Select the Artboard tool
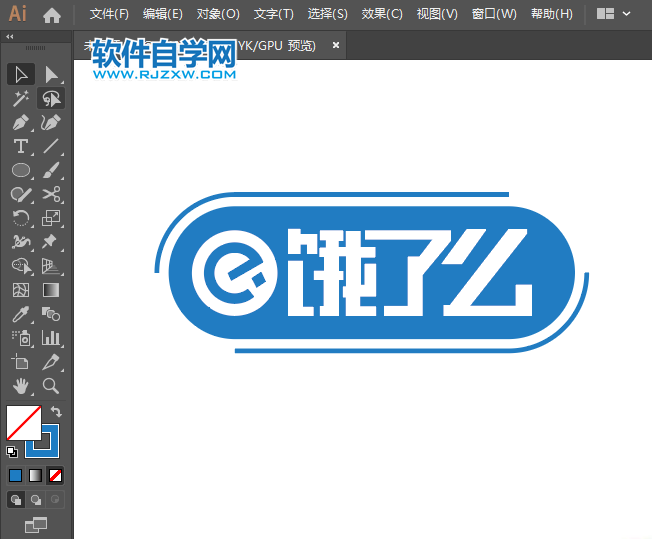This screenshot has width=652, height=539. [21, 362]
